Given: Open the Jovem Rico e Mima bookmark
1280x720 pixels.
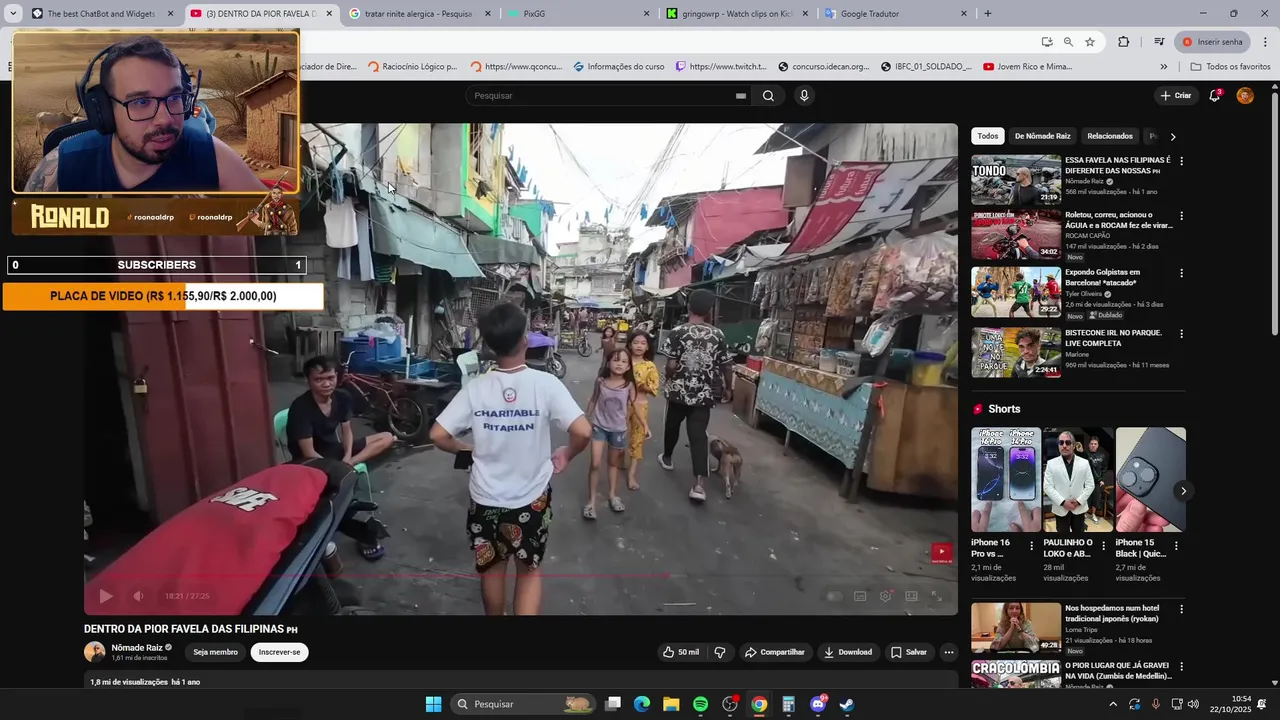Looking at the screenshot, I should pos(1027,67).
